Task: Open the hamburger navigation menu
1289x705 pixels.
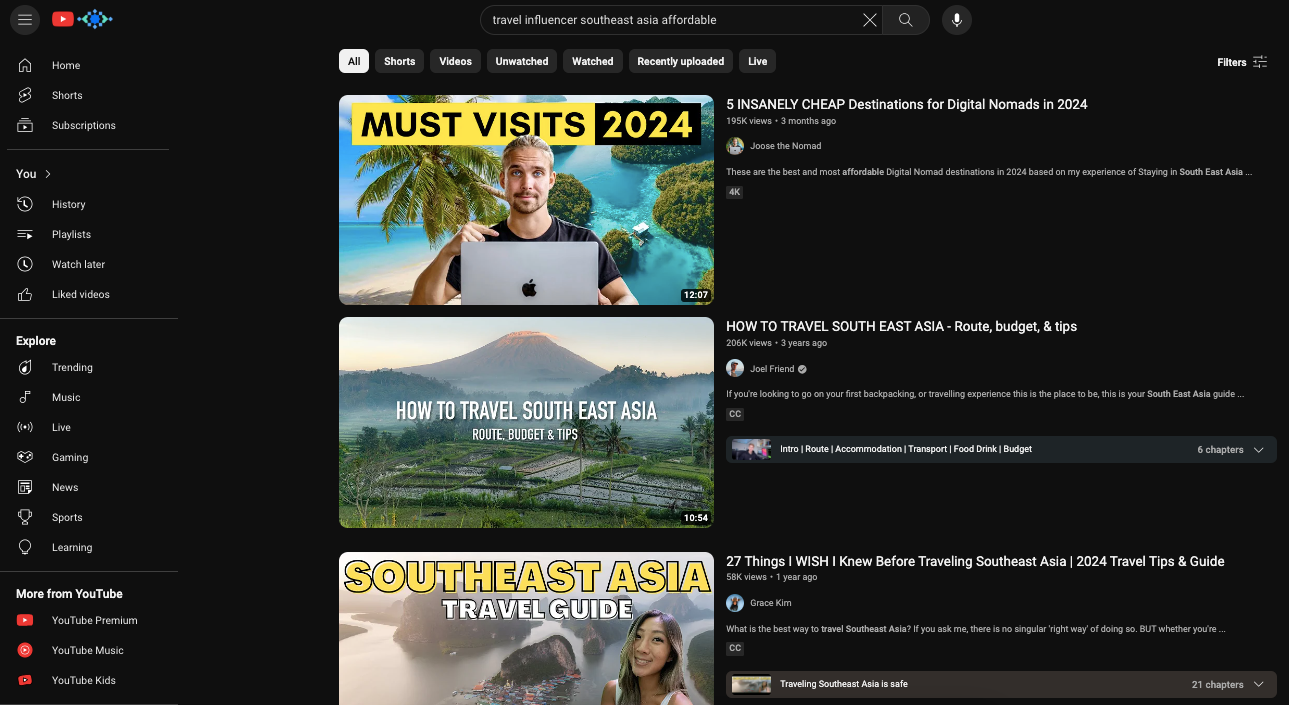Action: (x=25, y=20)
